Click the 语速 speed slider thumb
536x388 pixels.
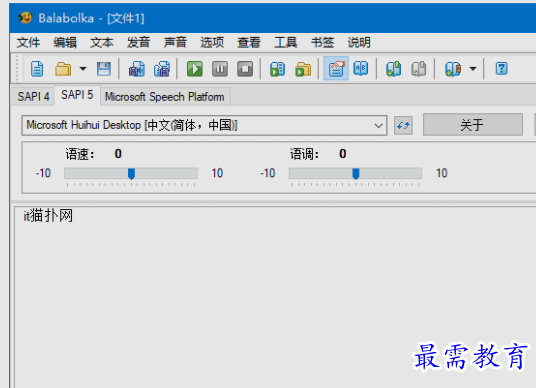point(131,174)
